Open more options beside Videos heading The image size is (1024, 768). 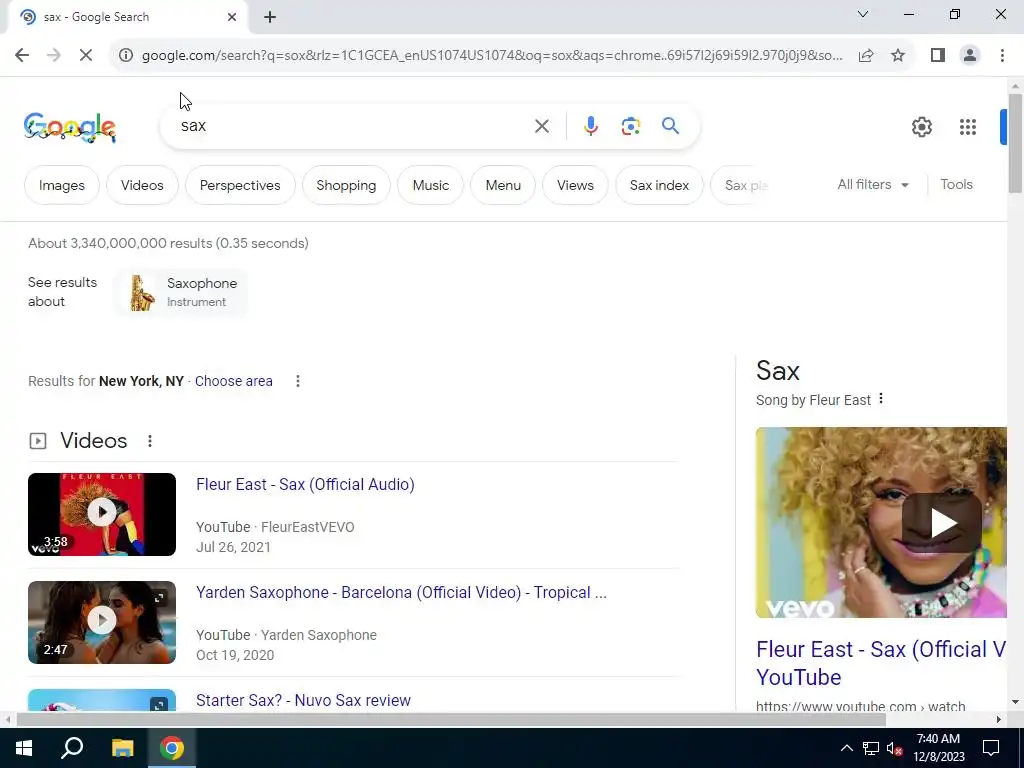pyautogui.click(x=150, y=441)
